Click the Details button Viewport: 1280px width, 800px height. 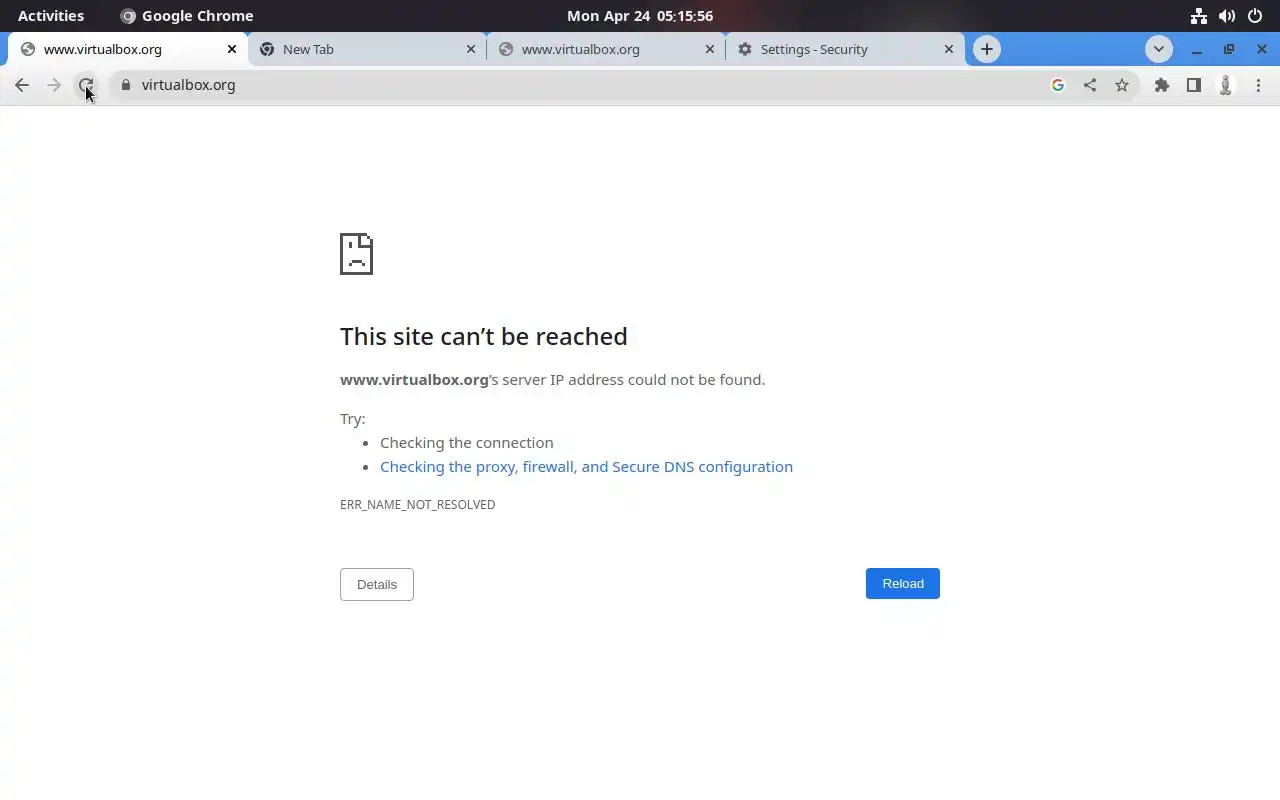coord(377,585)
